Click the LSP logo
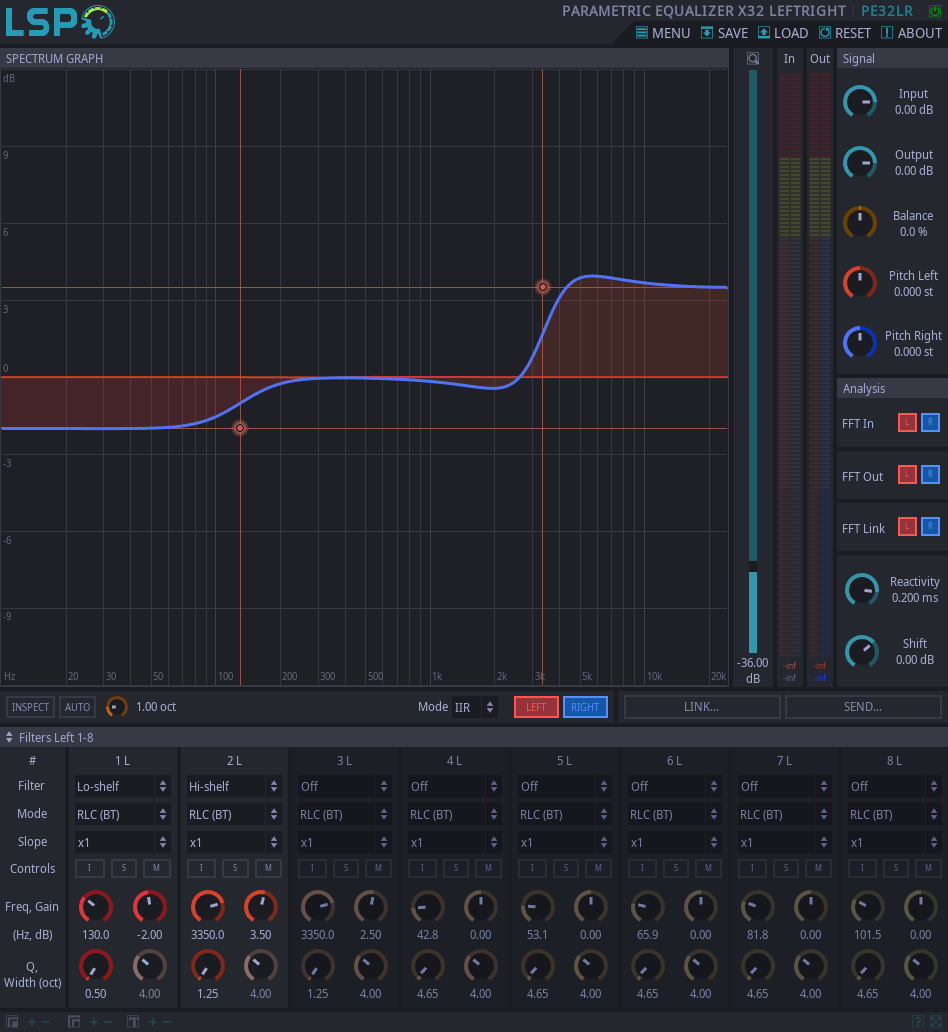Viewport: 948px width, 1032px height. pos(60,22)
